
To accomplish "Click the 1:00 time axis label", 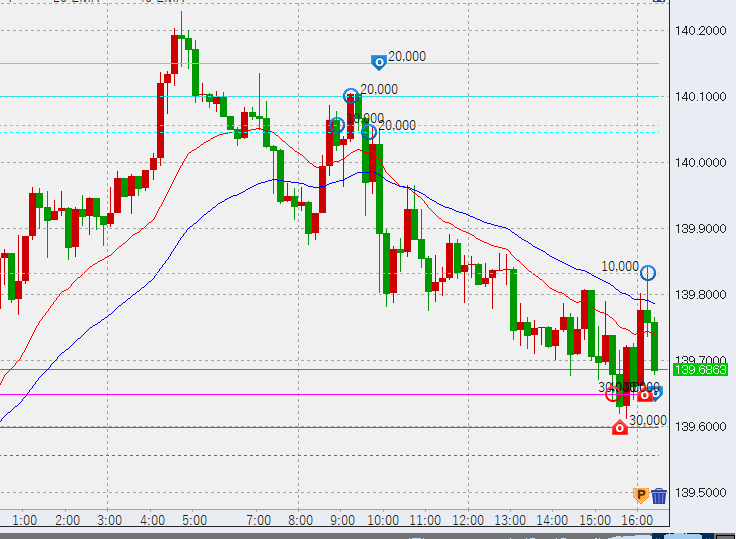I will (x=25, y=521).
